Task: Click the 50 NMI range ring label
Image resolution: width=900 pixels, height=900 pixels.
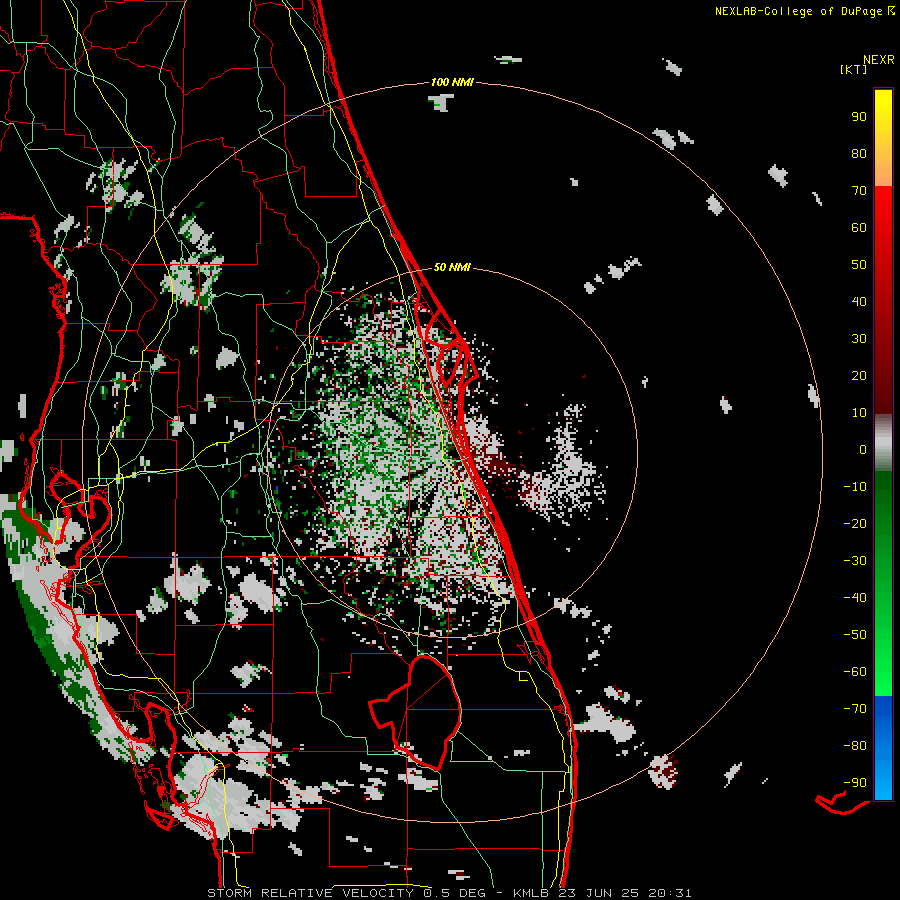Action: tap(452, 267)
